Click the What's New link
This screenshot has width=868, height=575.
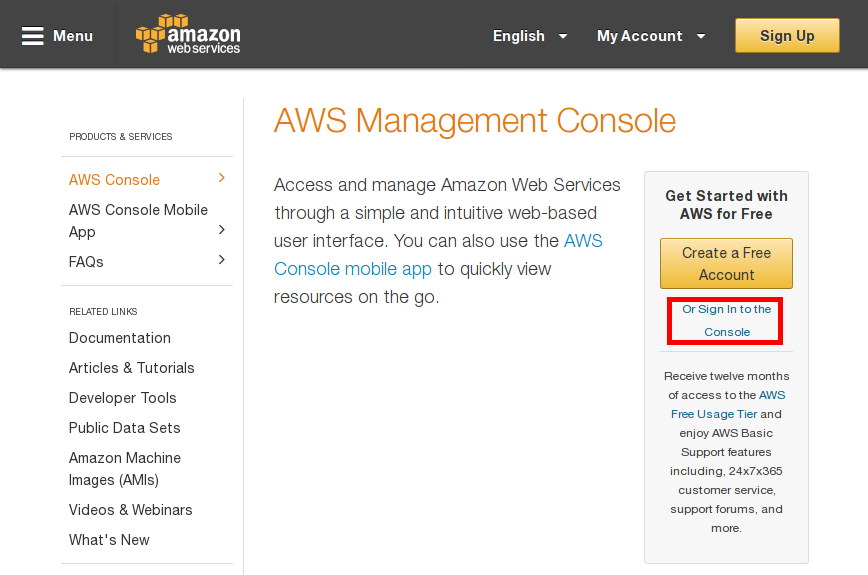(x=109, y=540)
